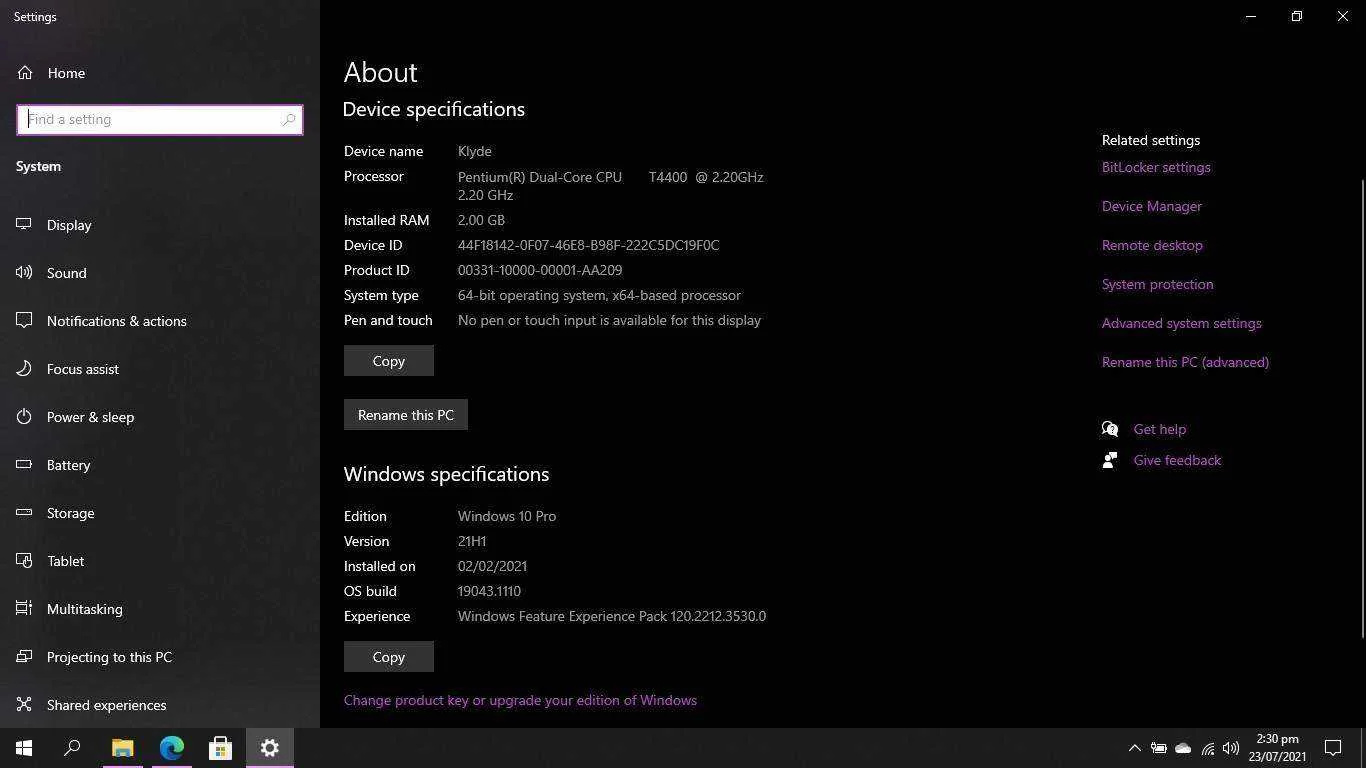1366x768 pixels.
Task: Open the Windows Start menu
Action: click(x=24, y=747)
